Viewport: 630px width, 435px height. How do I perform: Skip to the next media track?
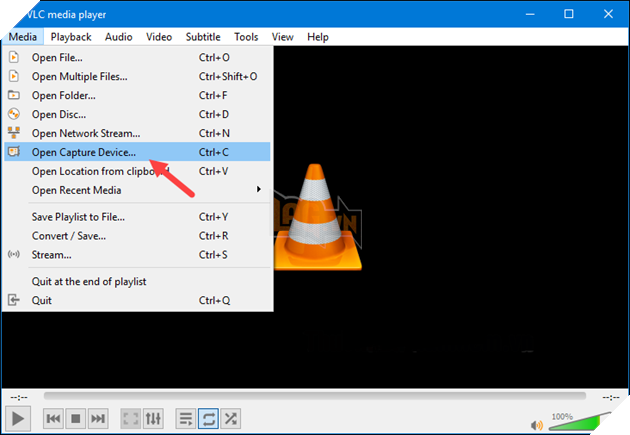[98, 419]
